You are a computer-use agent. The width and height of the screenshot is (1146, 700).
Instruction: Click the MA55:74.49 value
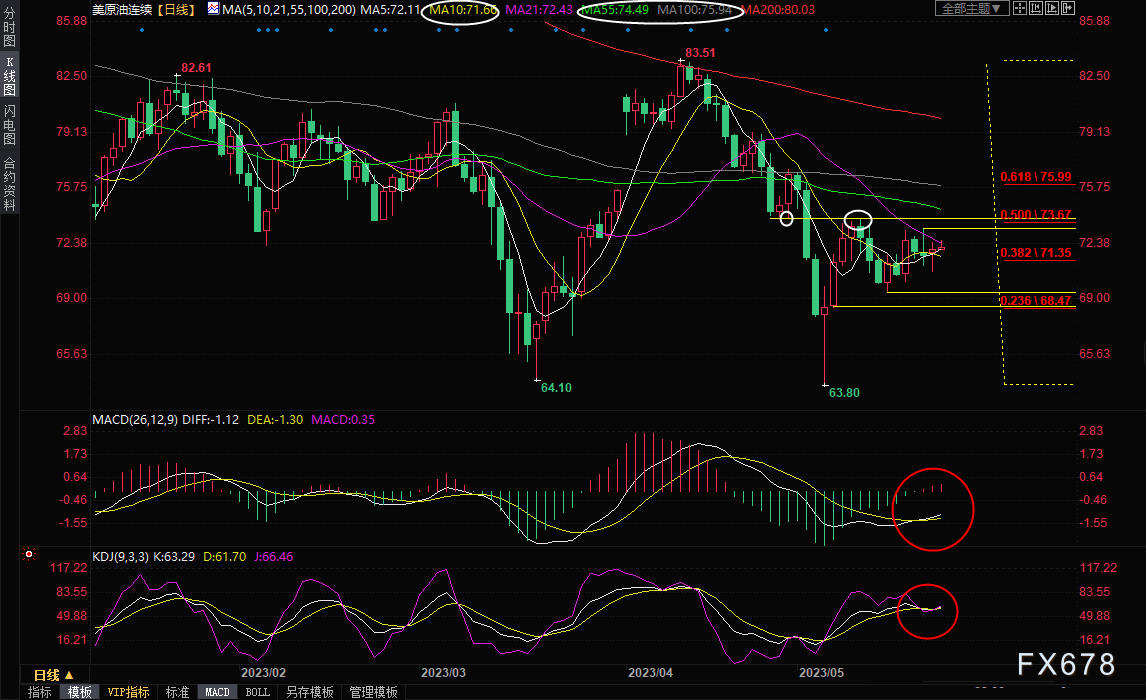[x=615, y=9]
